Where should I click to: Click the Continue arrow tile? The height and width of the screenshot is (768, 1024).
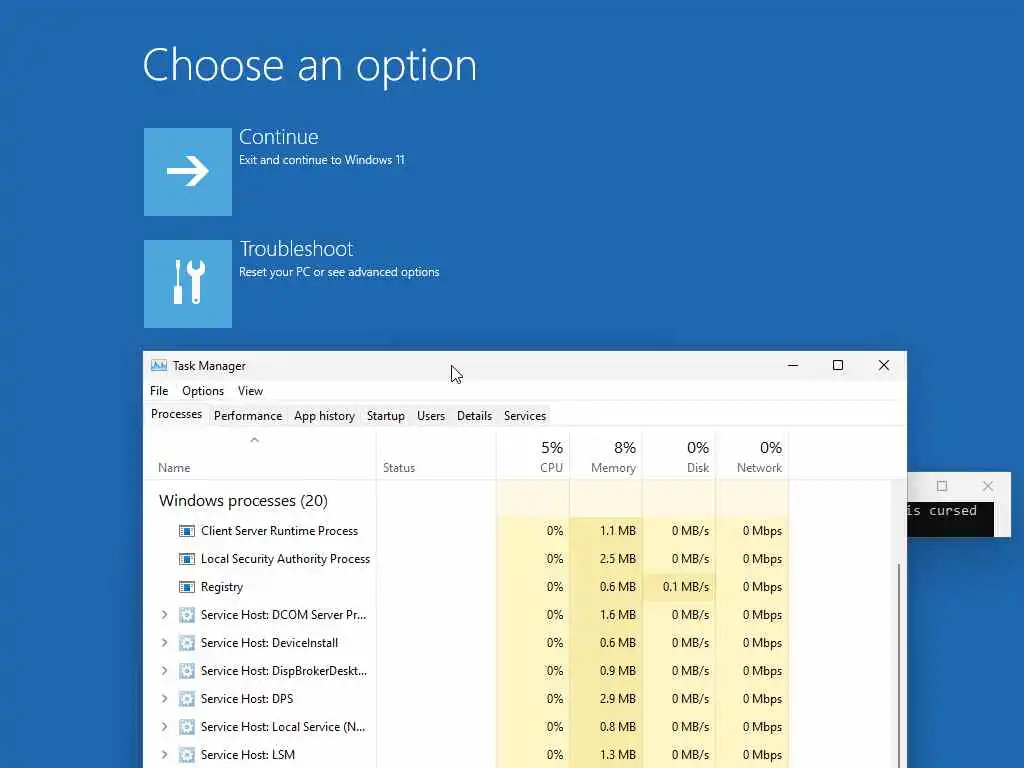[187, 172]
